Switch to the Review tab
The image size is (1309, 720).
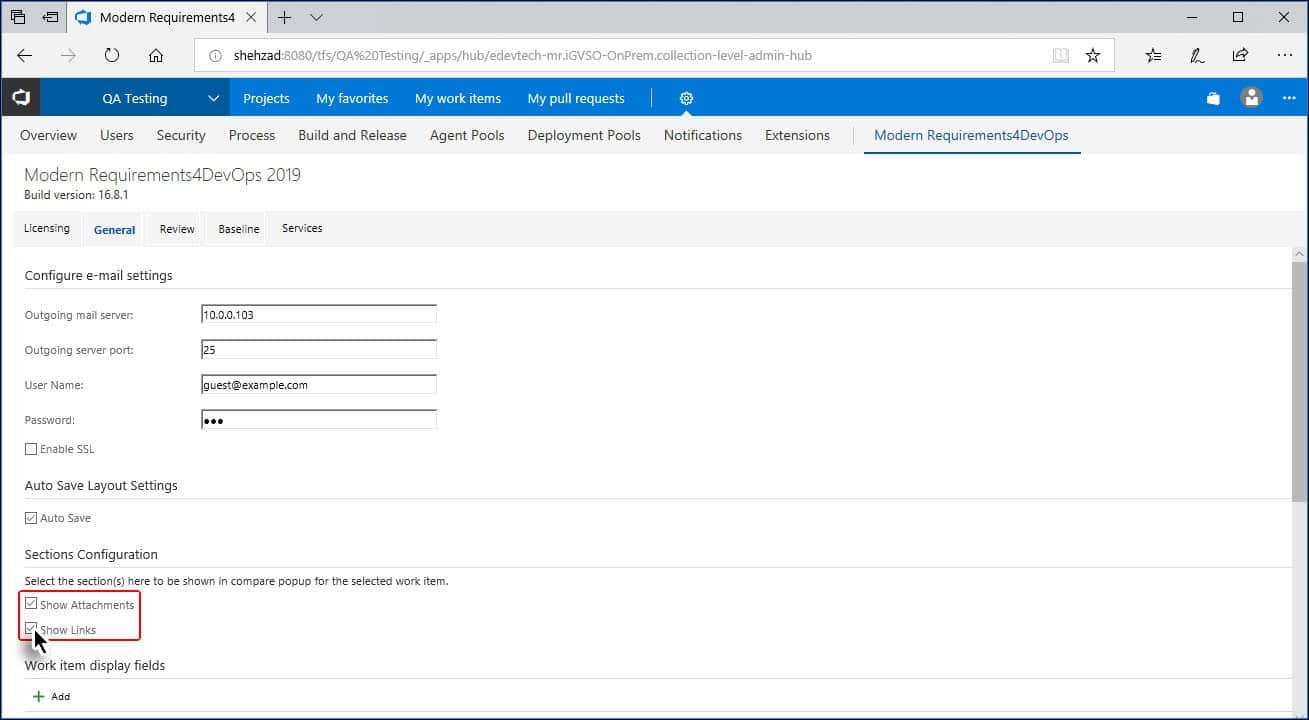[x=177, y=230]
